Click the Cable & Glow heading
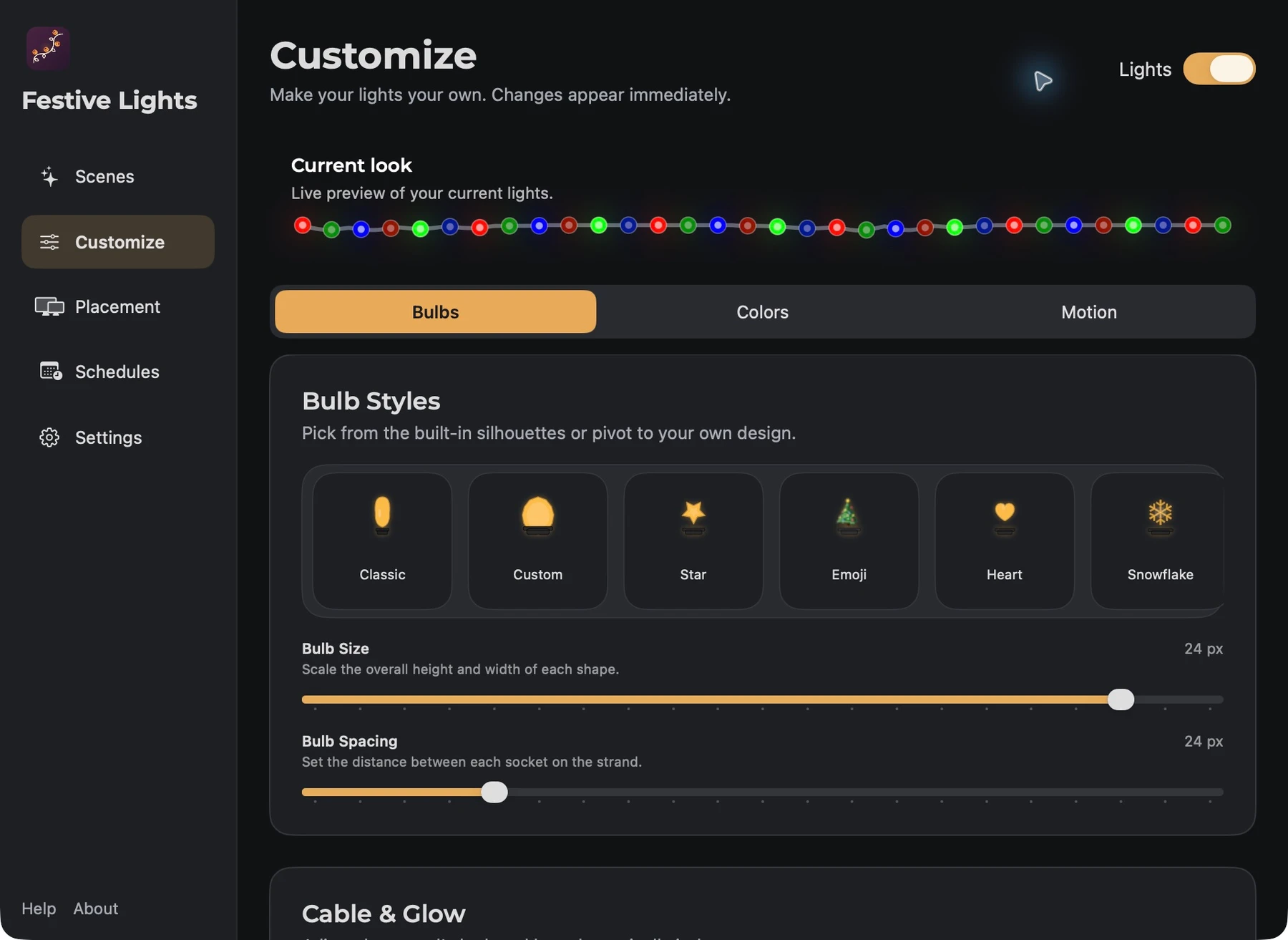 [x=384, y=914]
